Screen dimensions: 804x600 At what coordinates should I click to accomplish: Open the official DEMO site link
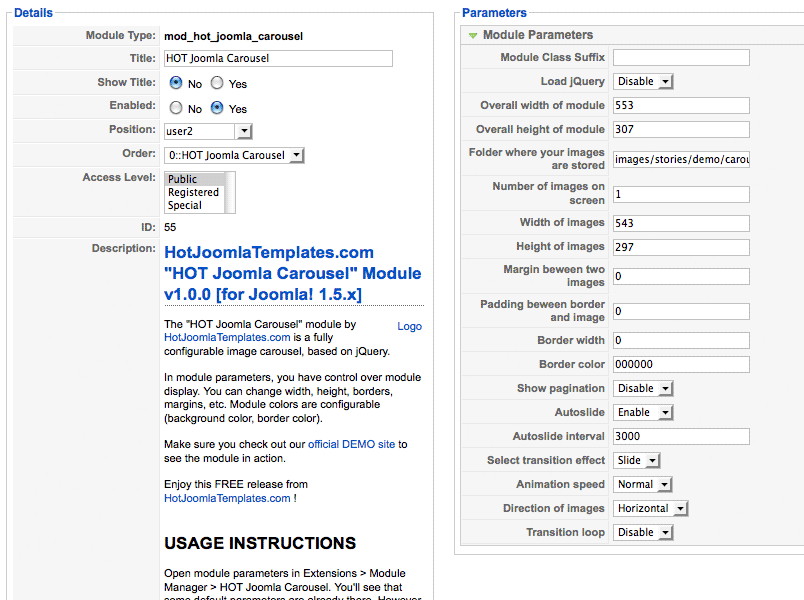coord(351,444)
